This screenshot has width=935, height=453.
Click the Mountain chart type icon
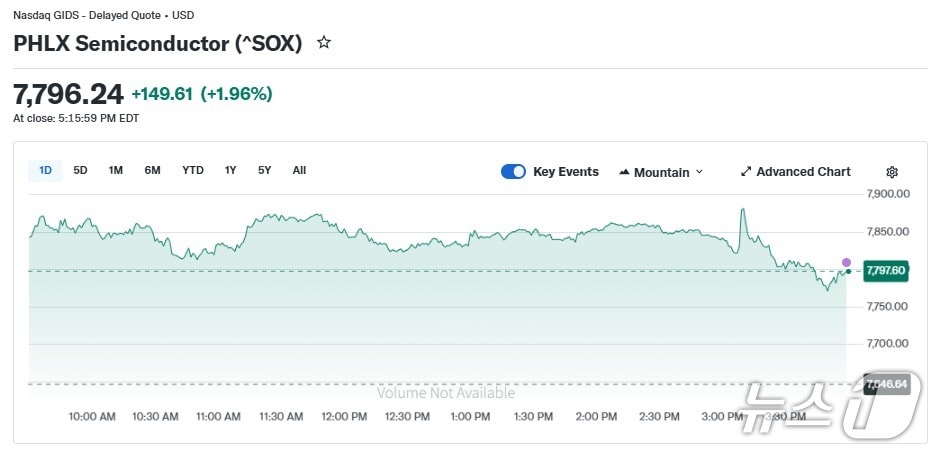pyautogui.click(x=625, y=172)
